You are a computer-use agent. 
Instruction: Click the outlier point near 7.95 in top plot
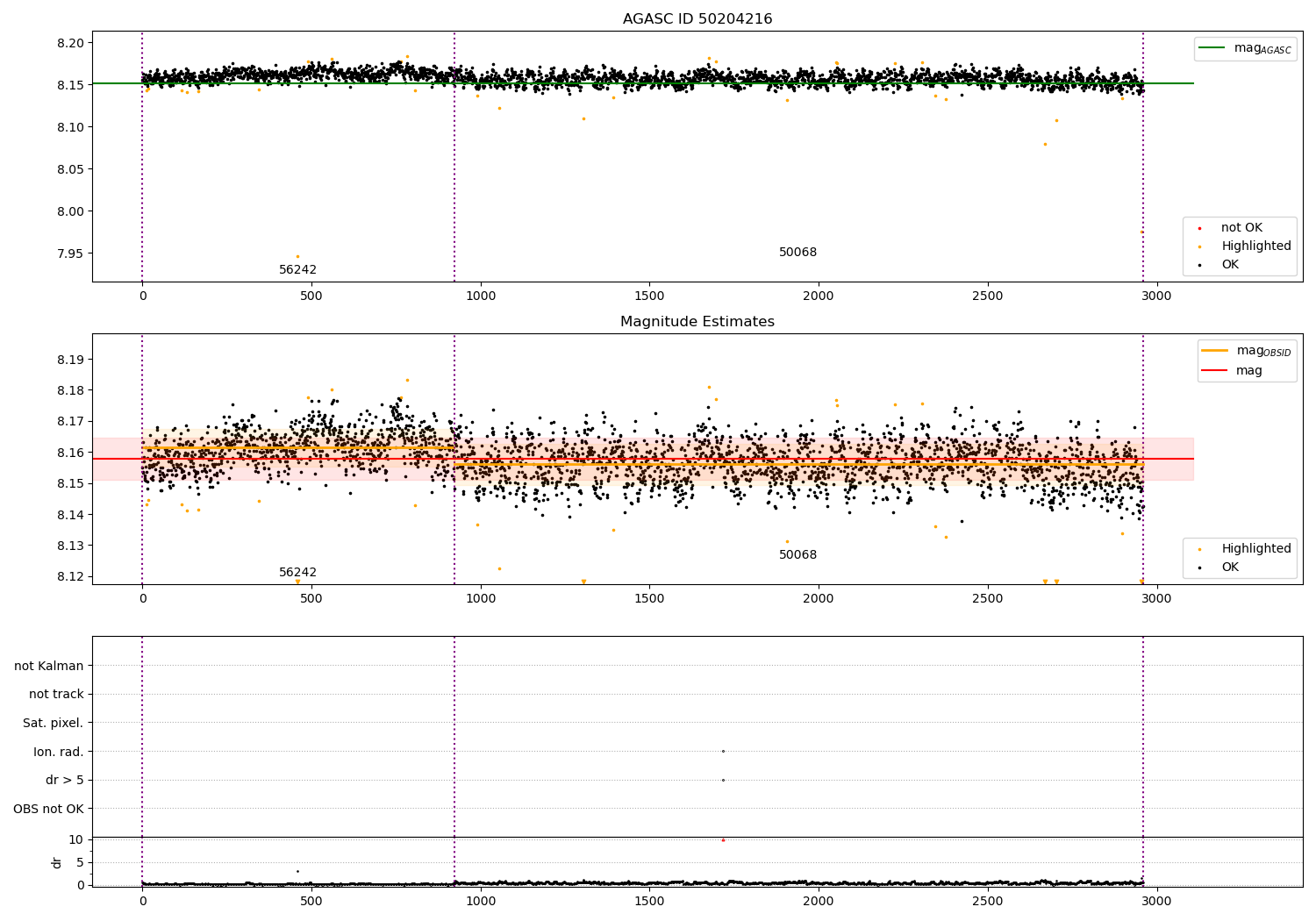297,256
